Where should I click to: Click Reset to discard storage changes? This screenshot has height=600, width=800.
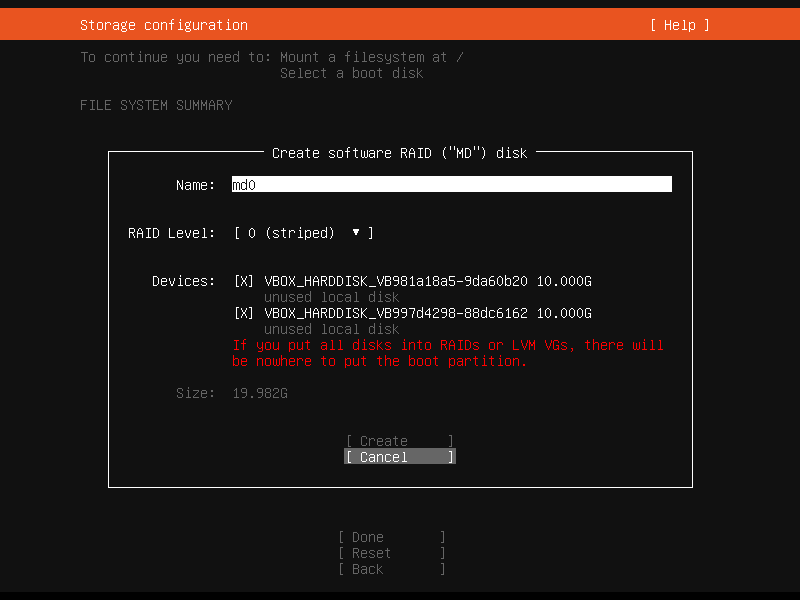[391, 553]
